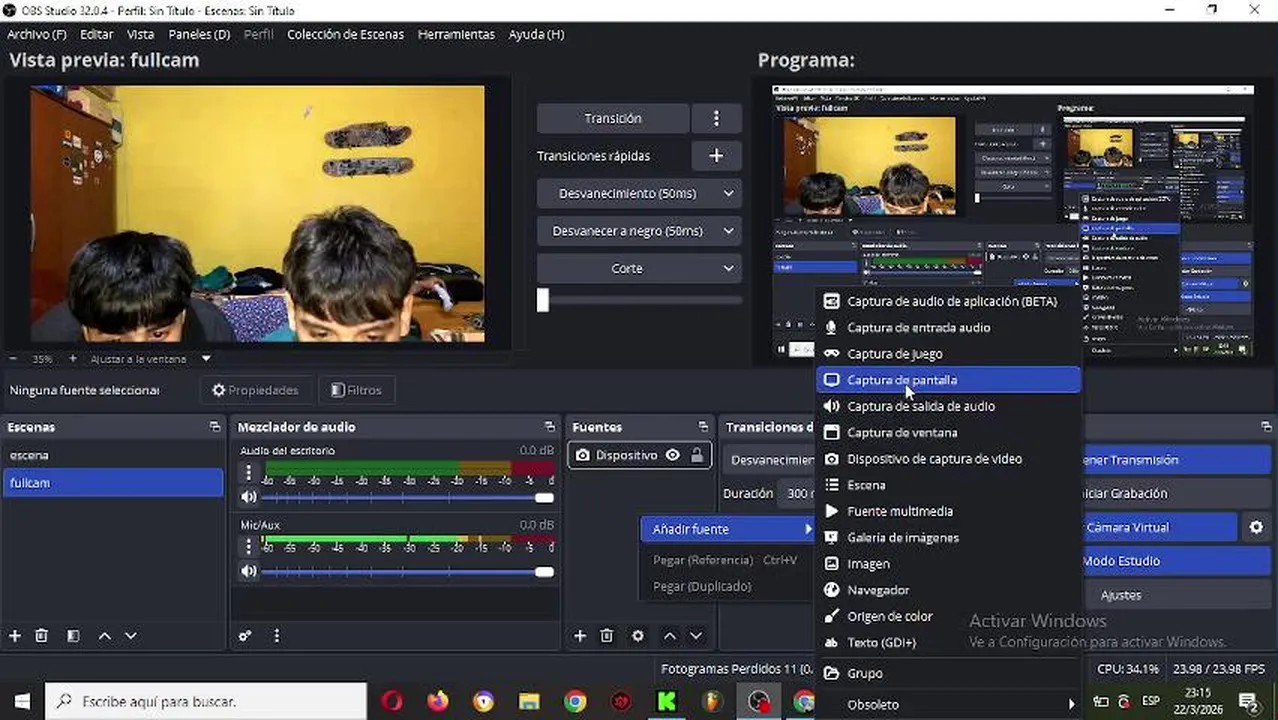Choose Captura de ventana source

click(x=949, y=433)
